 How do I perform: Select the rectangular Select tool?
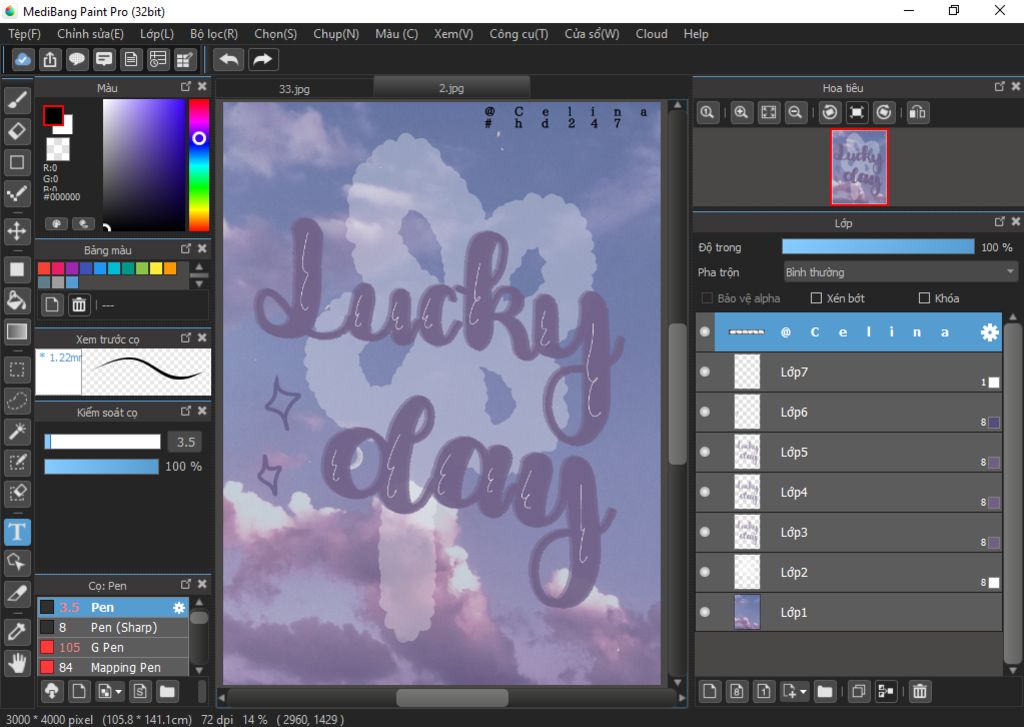point(17,370)
